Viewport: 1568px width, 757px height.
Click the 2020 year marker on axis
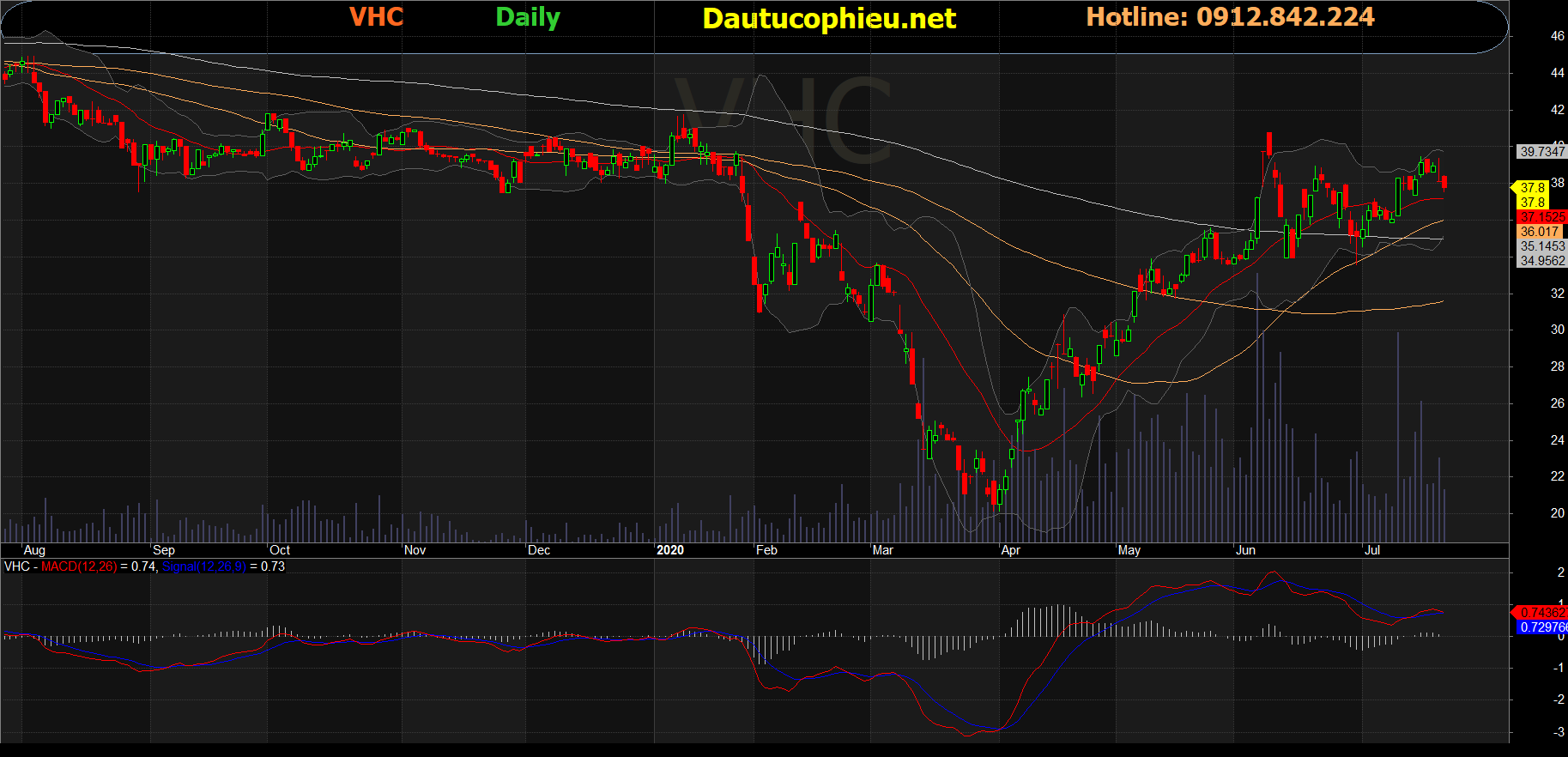[x=669, y=550]
